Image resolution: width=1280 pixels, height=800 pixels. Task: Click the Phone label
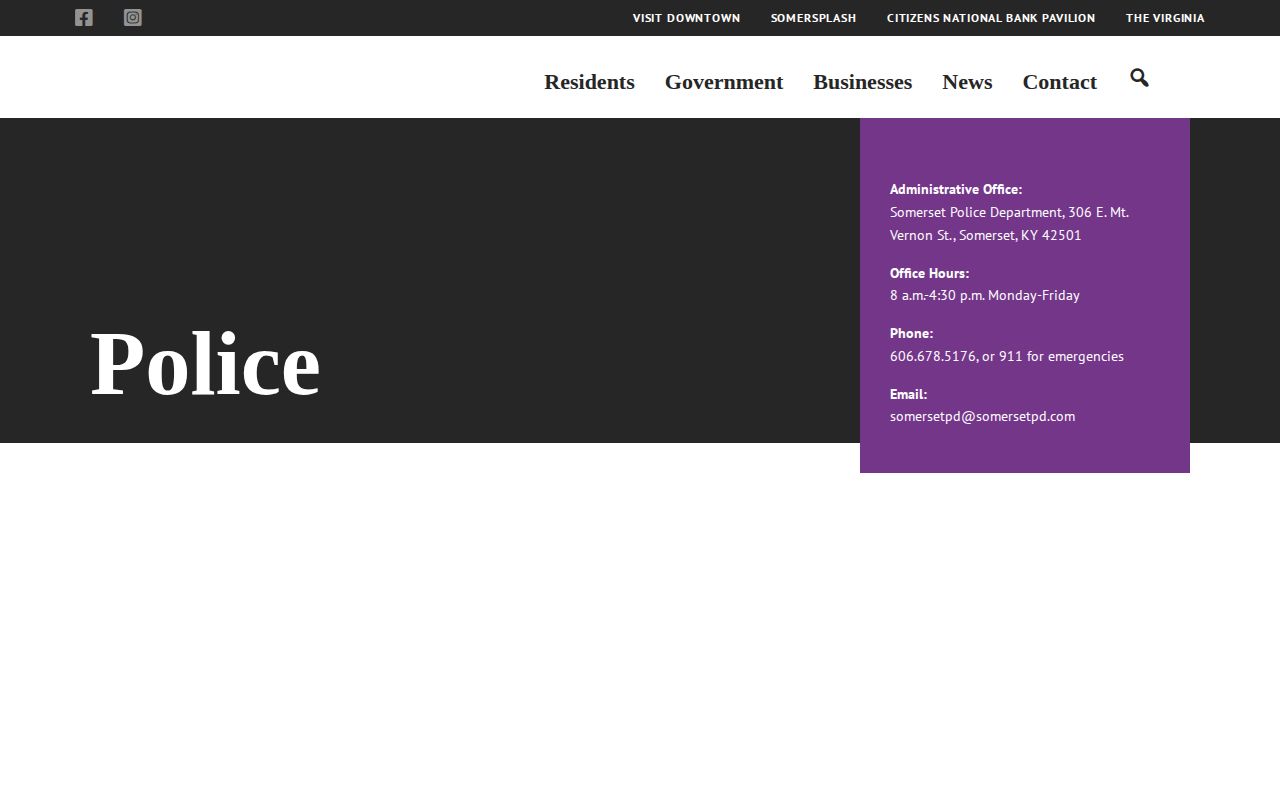click(911, 333)
